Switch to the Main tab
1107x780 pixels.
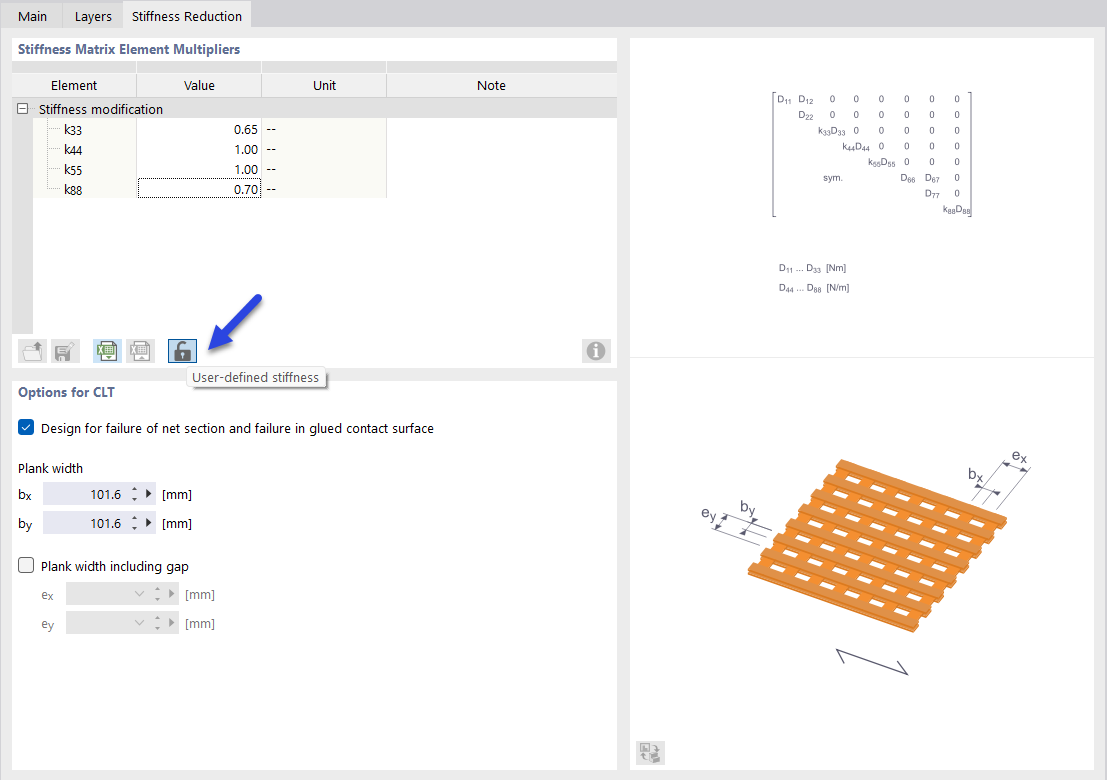[32, 15]
